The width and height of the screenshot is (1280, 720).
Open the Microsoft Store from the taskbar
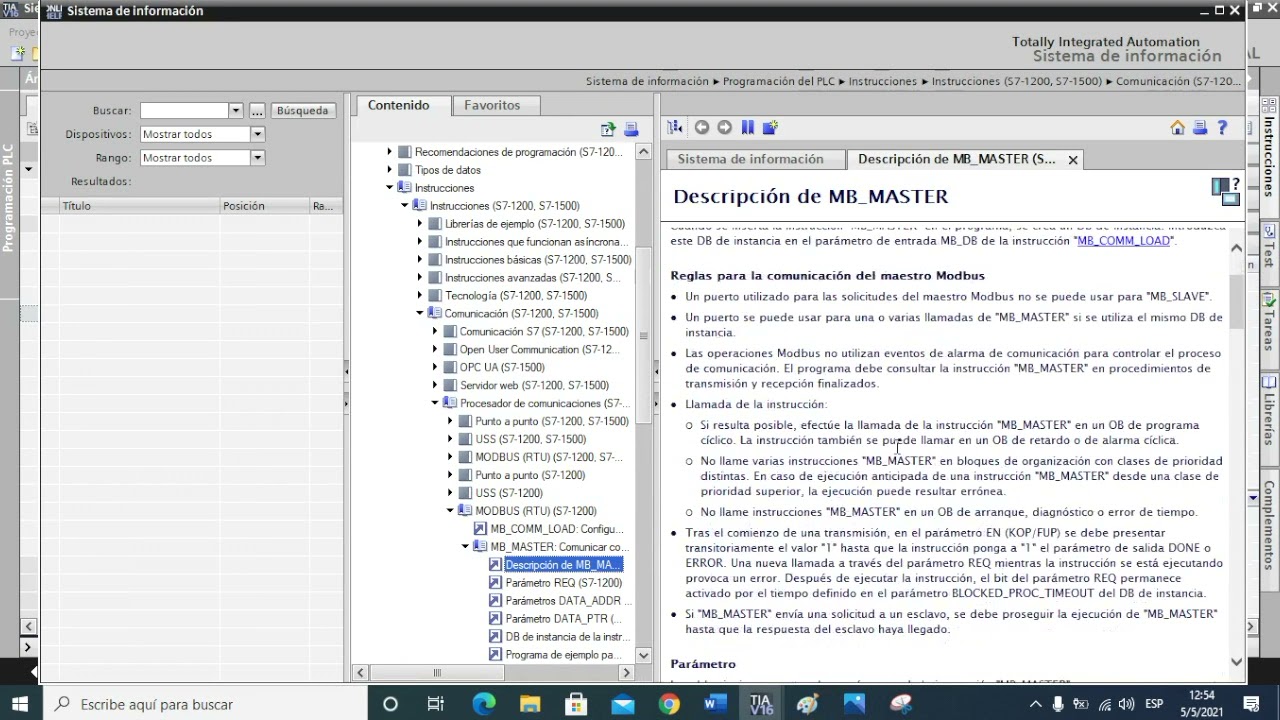(x=576, y=704)
